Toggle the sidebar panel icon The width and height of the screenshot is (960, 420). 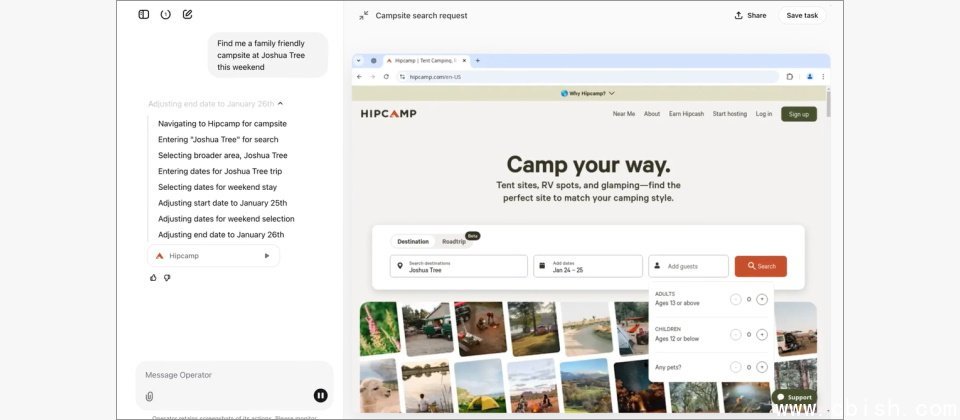[144, 15]
